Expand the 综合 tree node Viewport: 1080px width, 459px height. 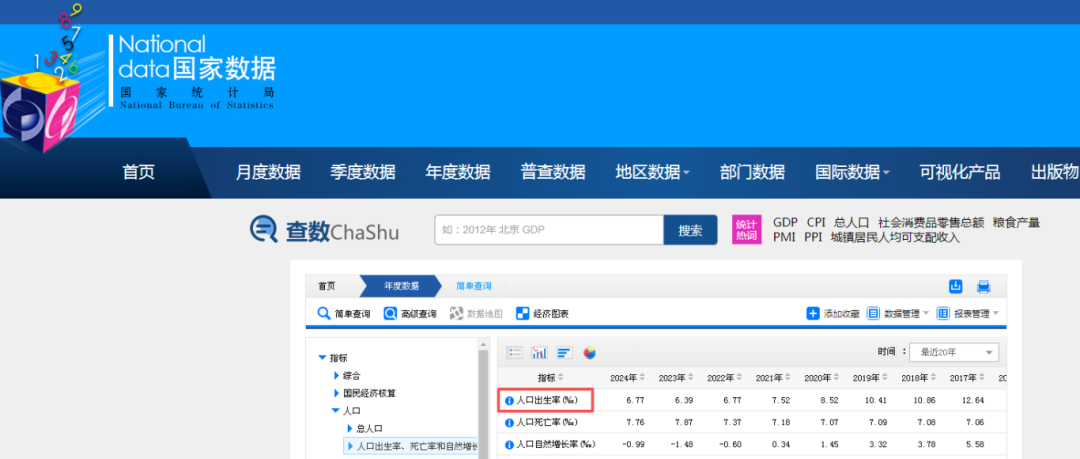coord(336,376)
